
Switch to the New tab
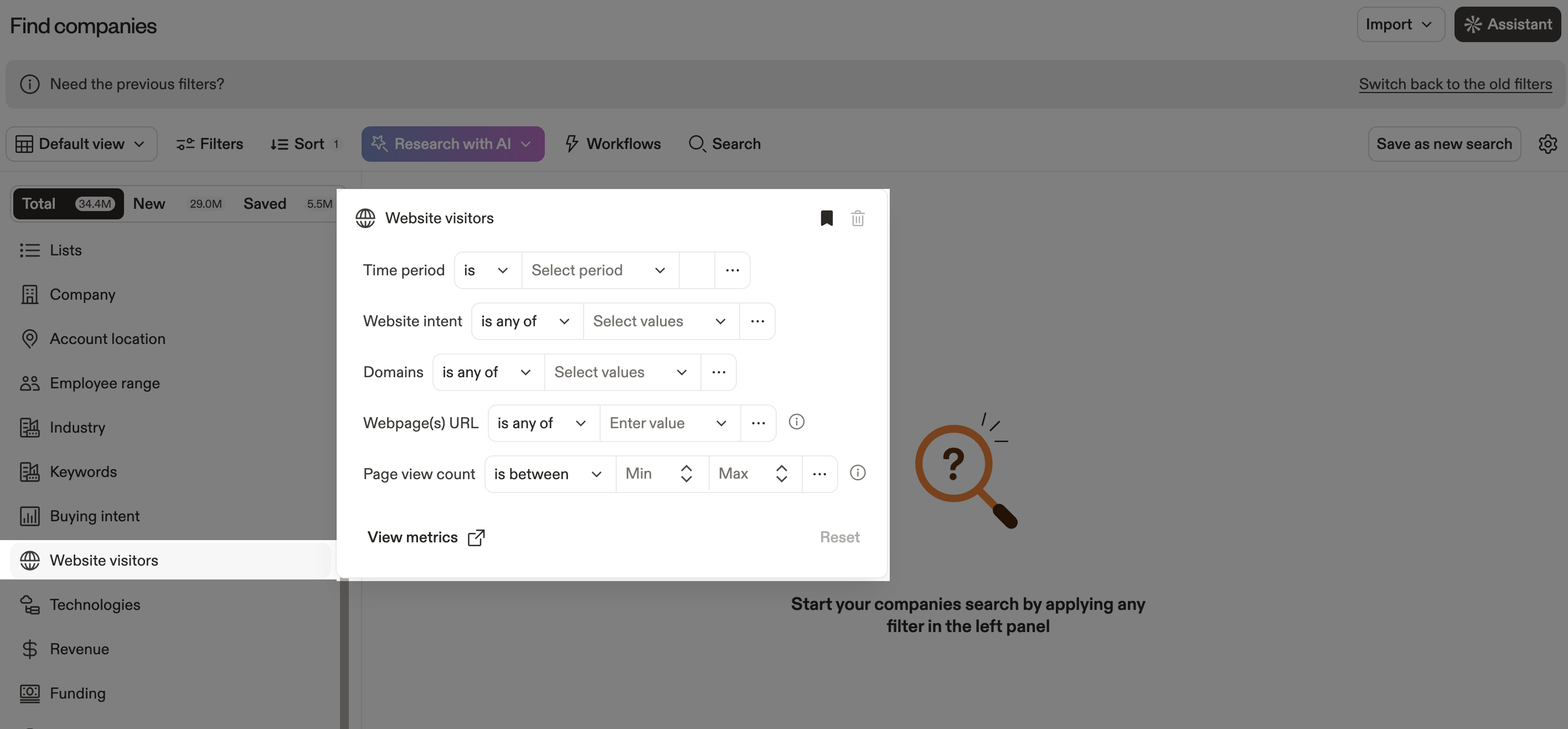pyautogui.click(x=149, y=203)
